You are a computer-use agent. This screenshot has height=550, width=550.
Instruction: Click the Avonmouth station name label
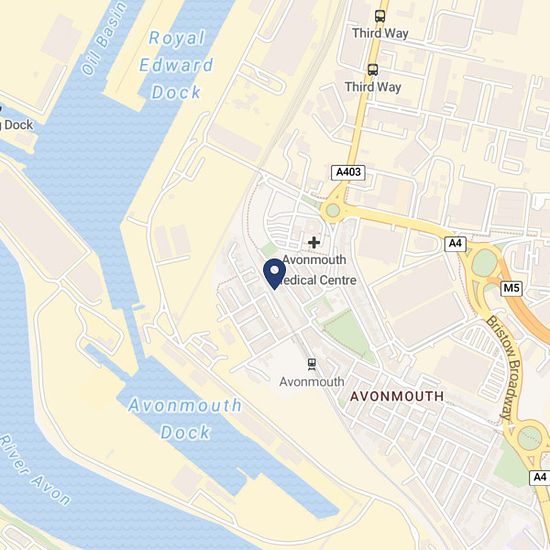[312, 381]
